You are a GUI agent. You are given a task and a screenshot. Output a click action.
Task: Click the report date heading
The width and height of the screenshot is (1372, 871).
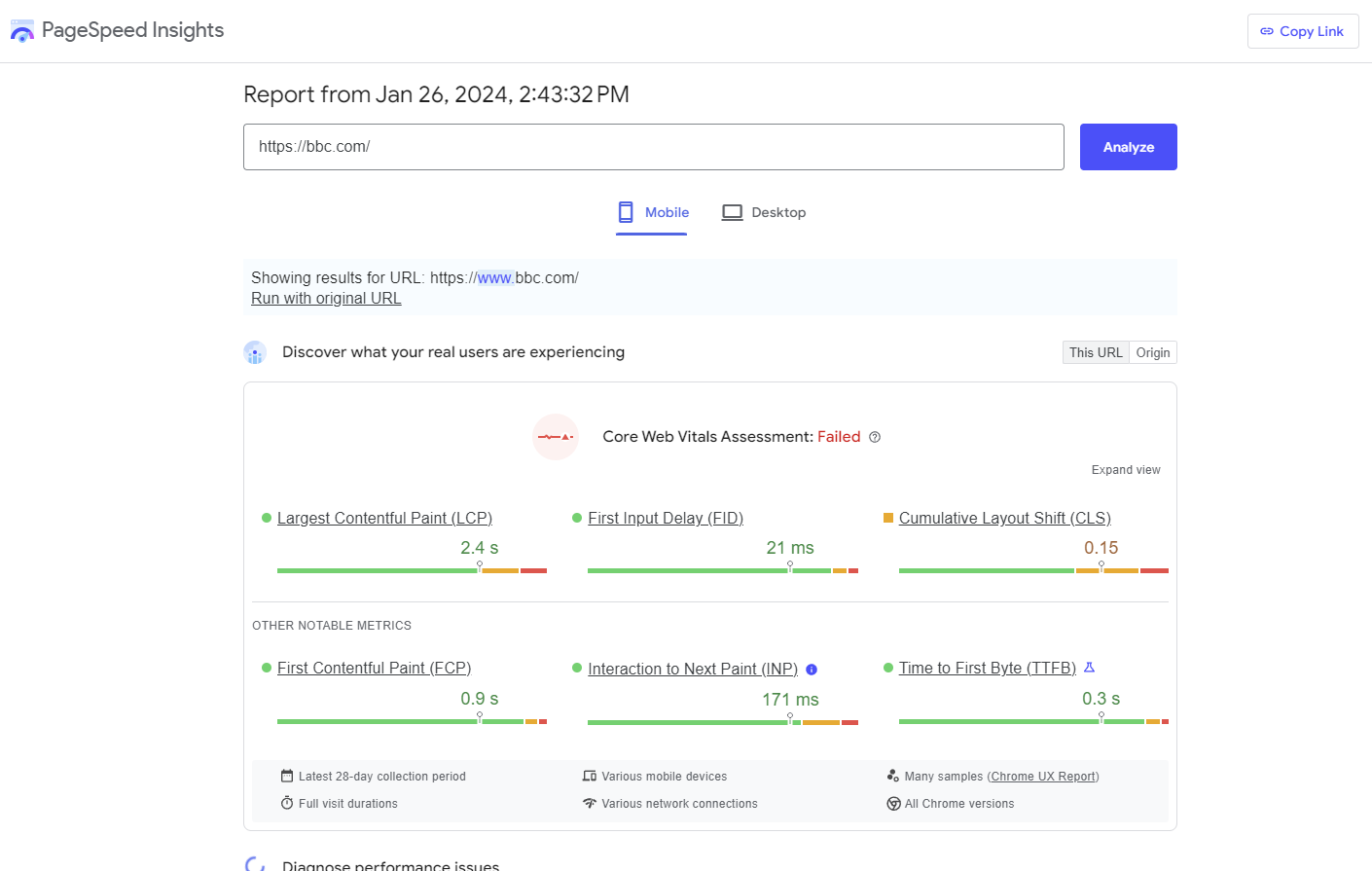coord(436,94)
